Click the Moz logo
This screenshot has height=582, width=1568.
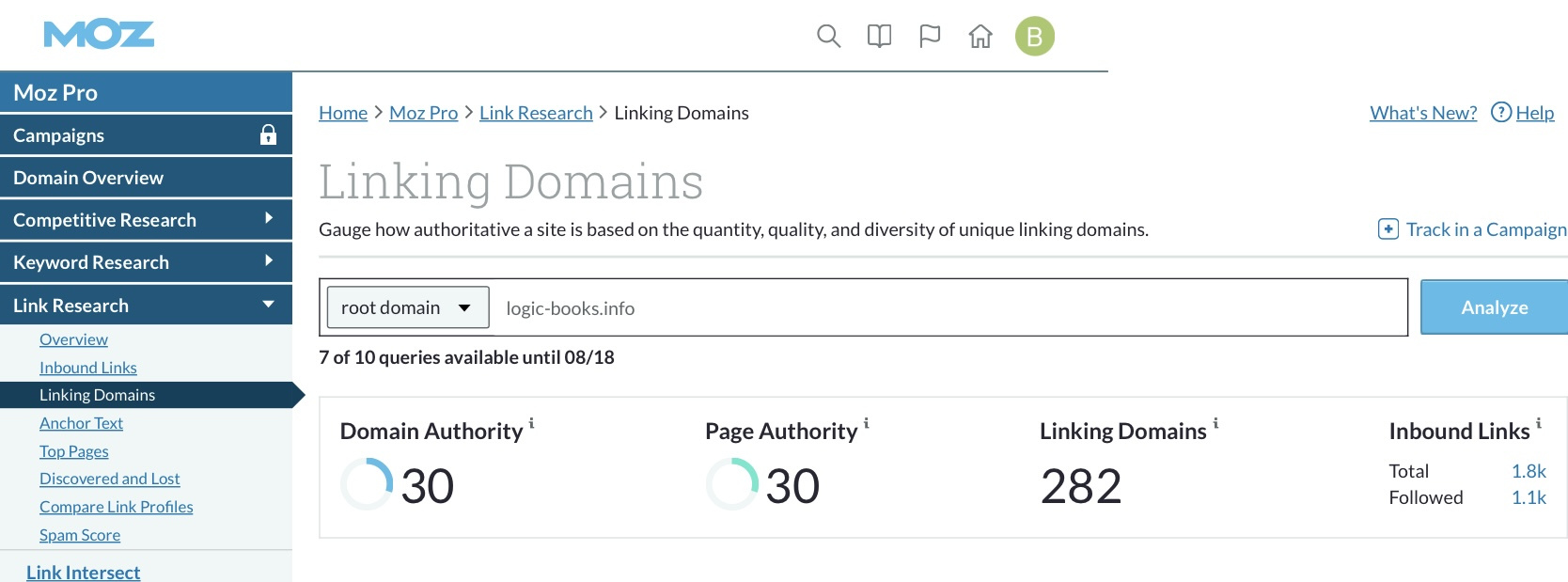tap(99, 36)
